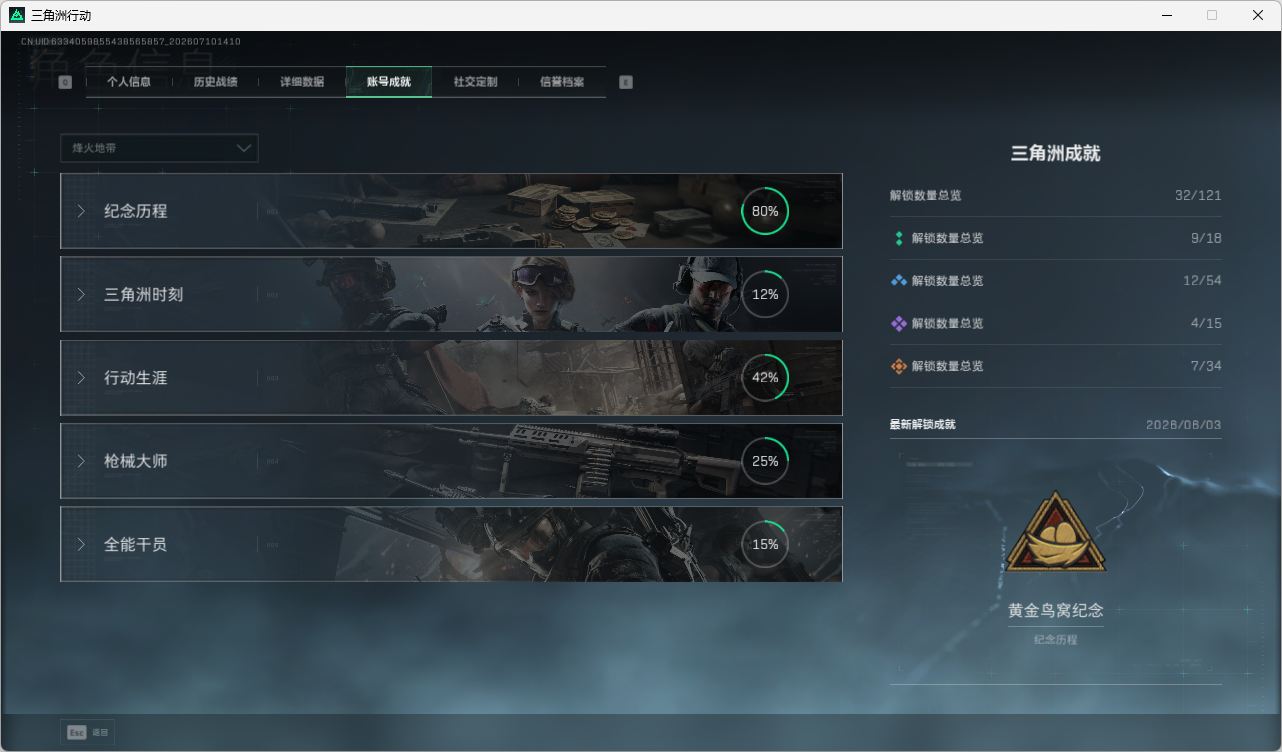Expand the 三角洲时刻 achievement row
The height and width of the screenshot is (752, 1282).
coord(451,294)
